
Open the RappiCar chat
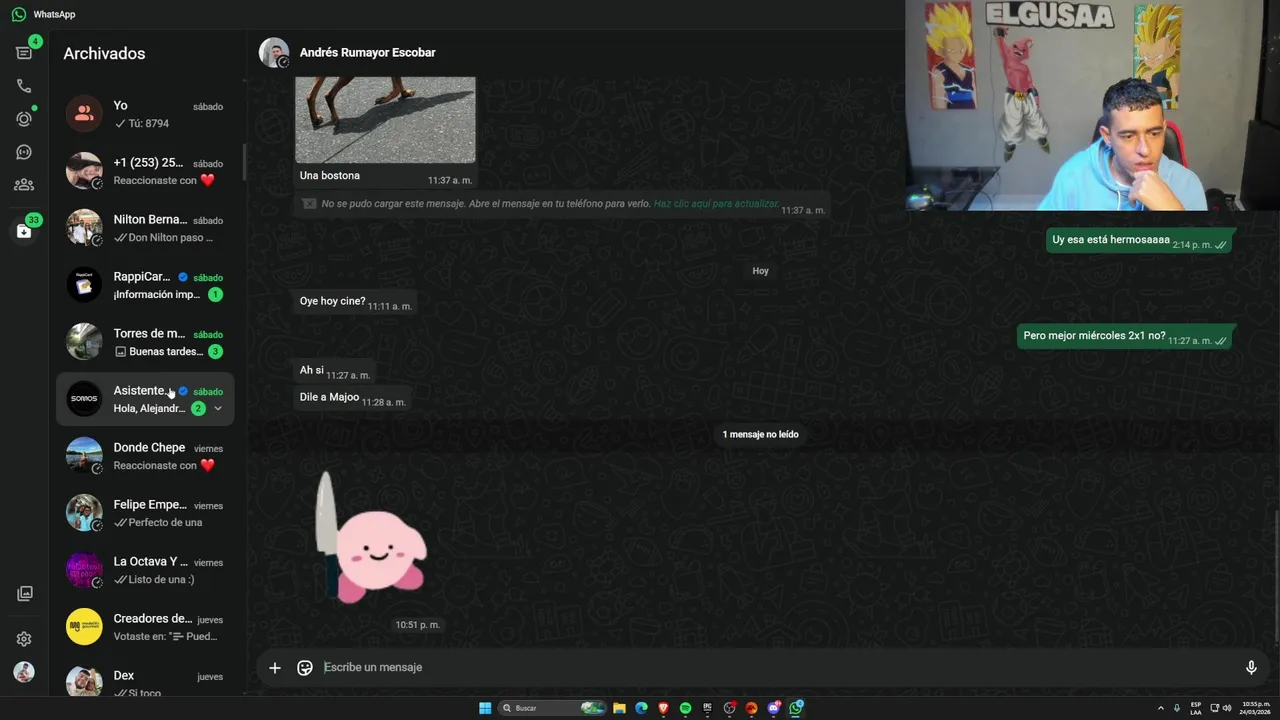click(145, 285)
